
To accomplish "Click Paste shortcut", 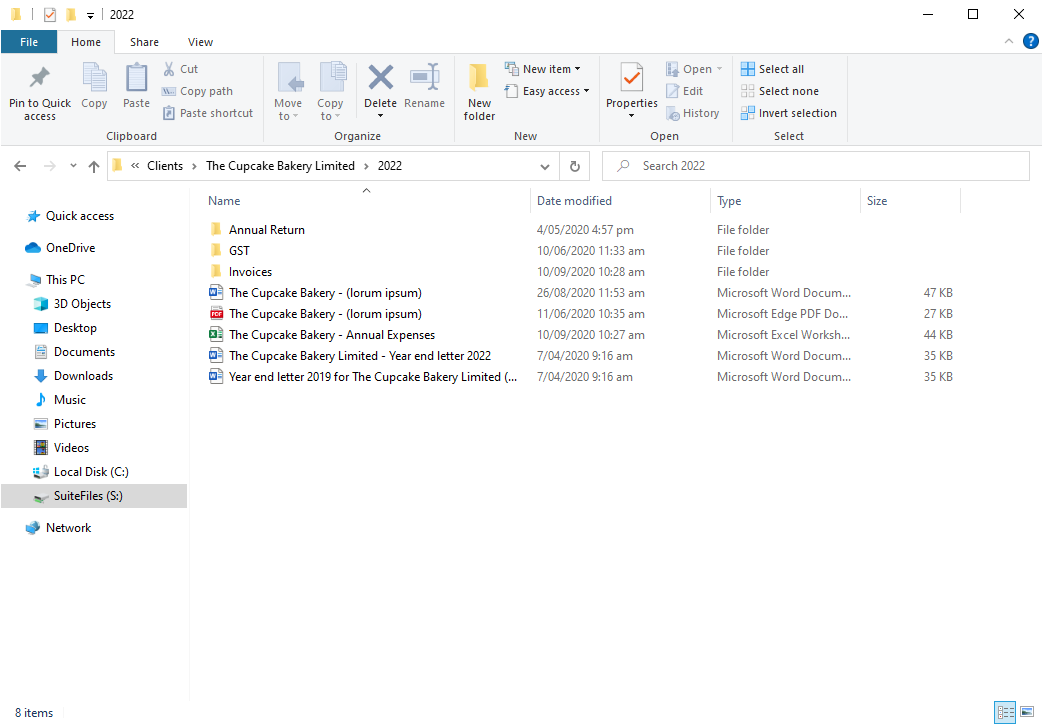I will point(208,113).
